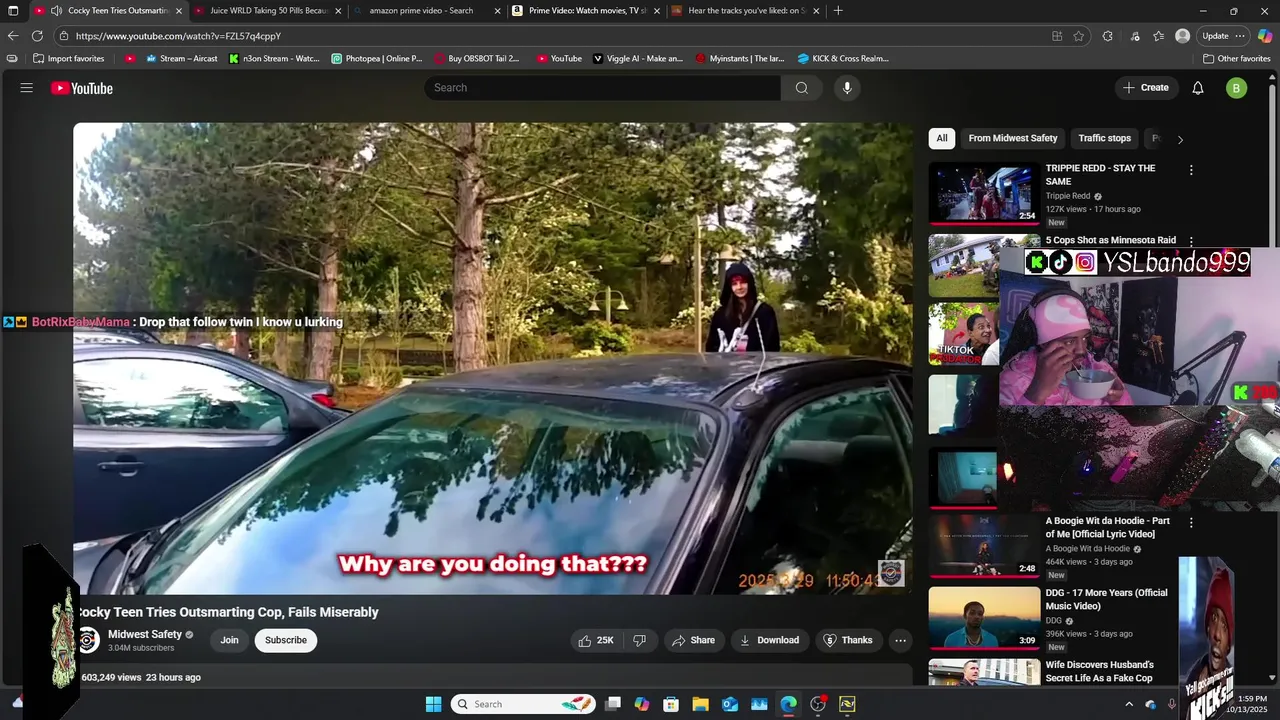Open the browser Update menu

[x=1224, y=36]
